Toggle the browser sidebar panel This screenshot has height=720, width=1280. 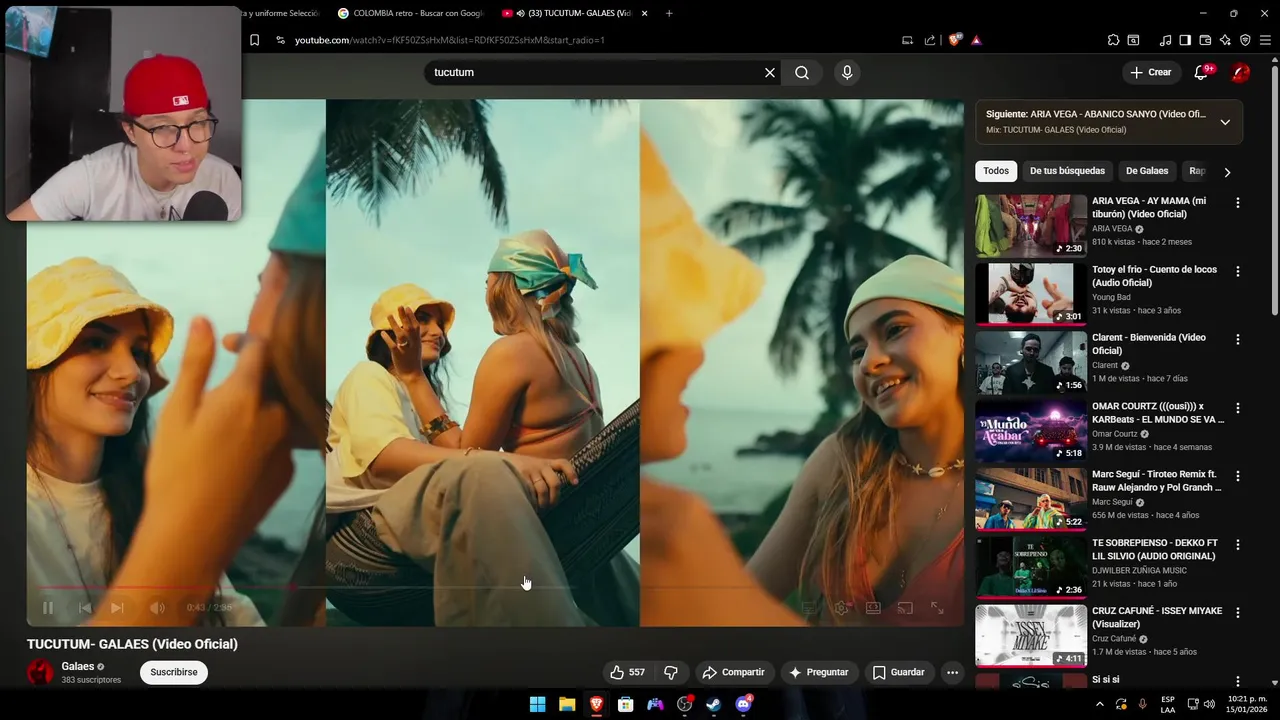(x=1185, y=40)
